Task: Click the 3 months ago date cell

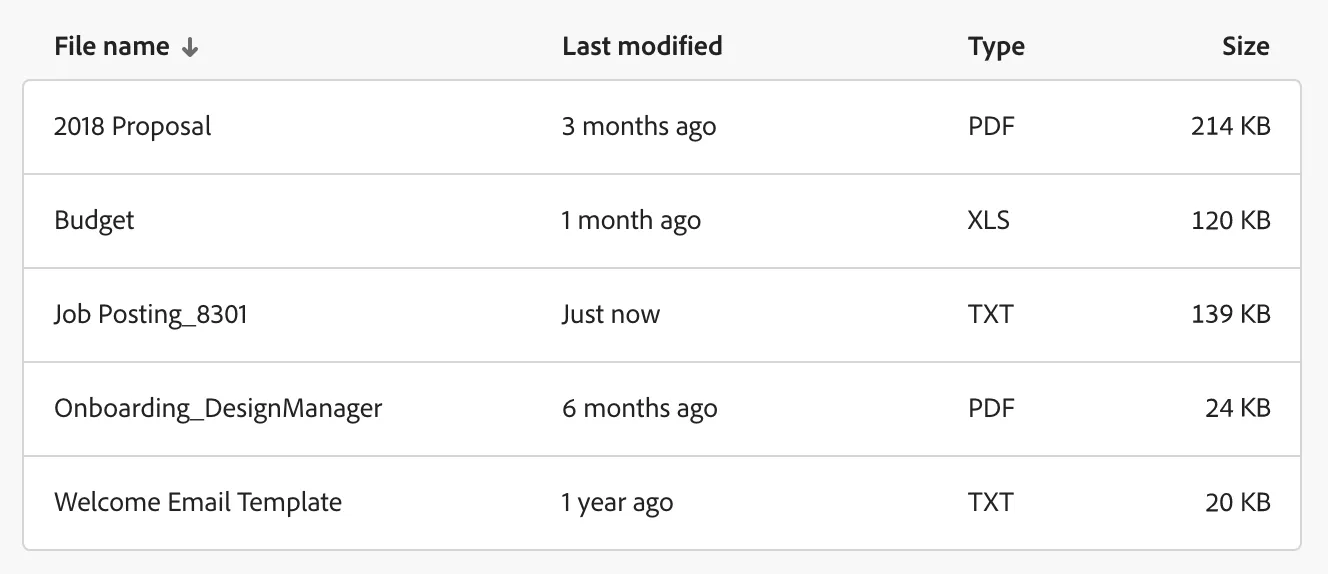Action: coord(639,127)
